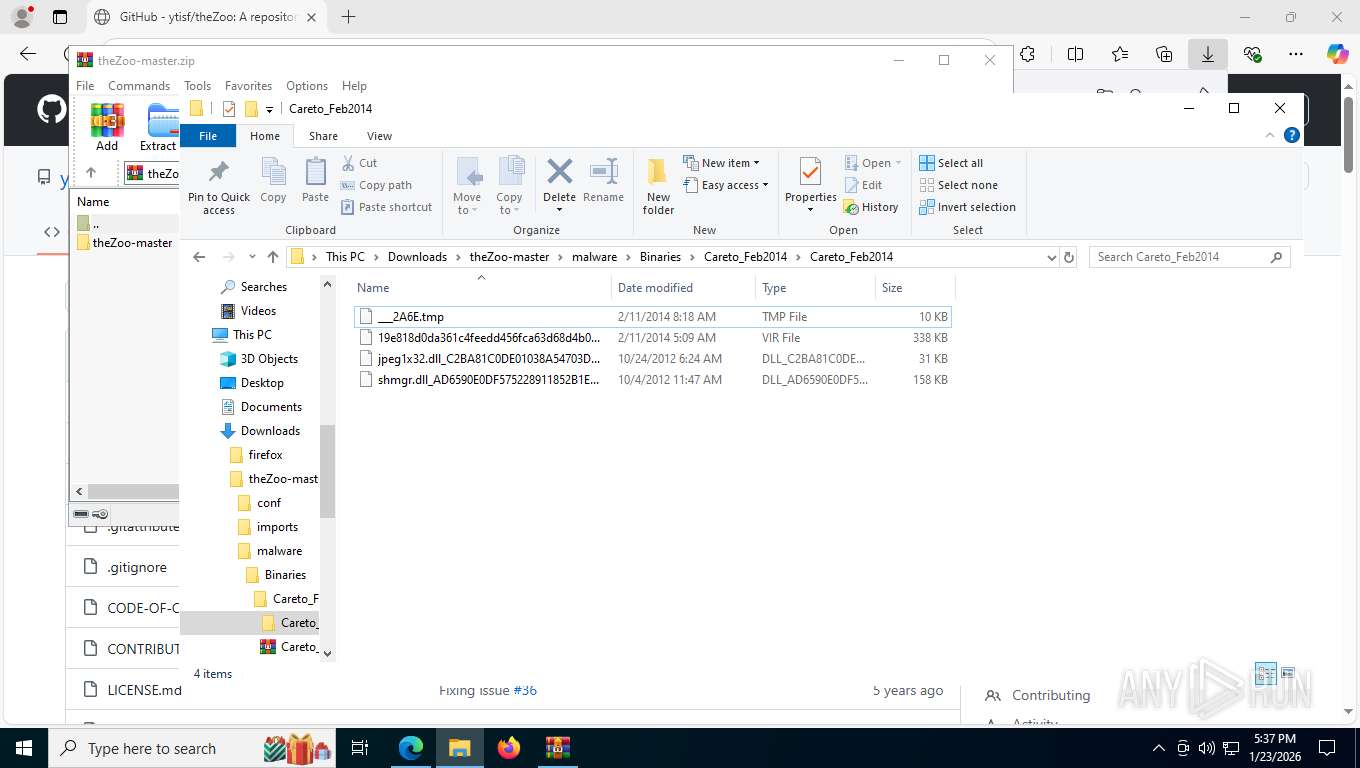This screenshot has height=768, width=1360.
Task: Expand address bar history dropdown
Action: click(1051, 257)
